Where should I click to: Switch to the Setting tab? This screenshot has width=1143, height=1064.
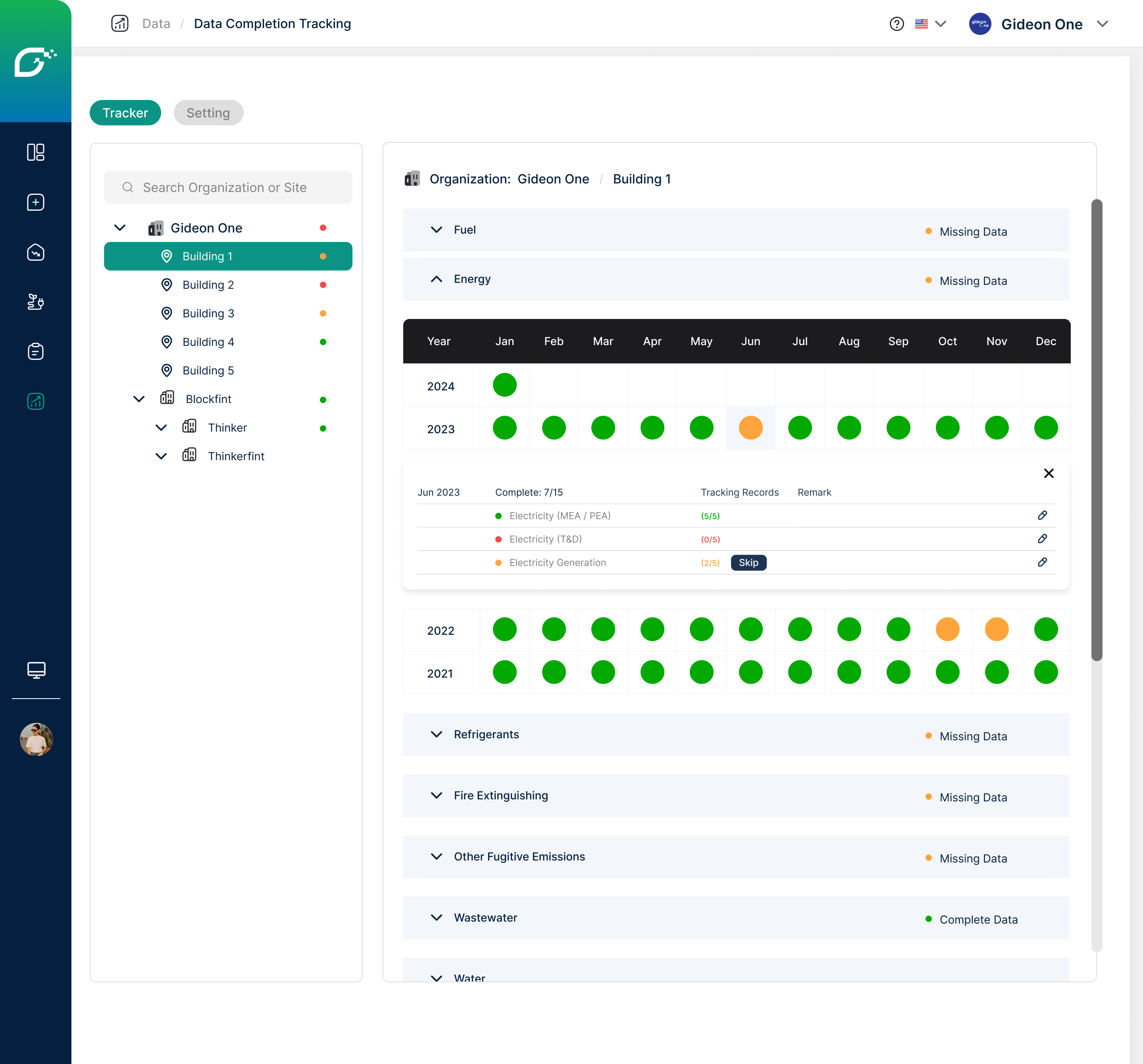pyautogui.click(x=208, y=113)
